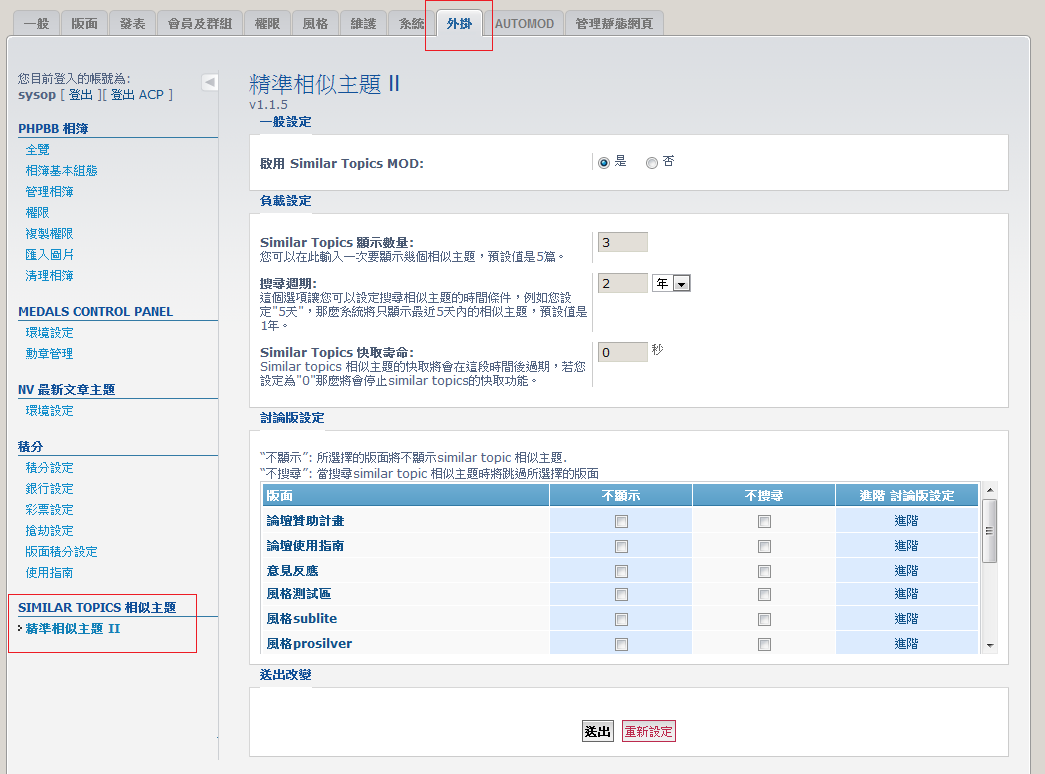
Task: Click the 快取壽命 seconds input field
Action: point(622,352)
